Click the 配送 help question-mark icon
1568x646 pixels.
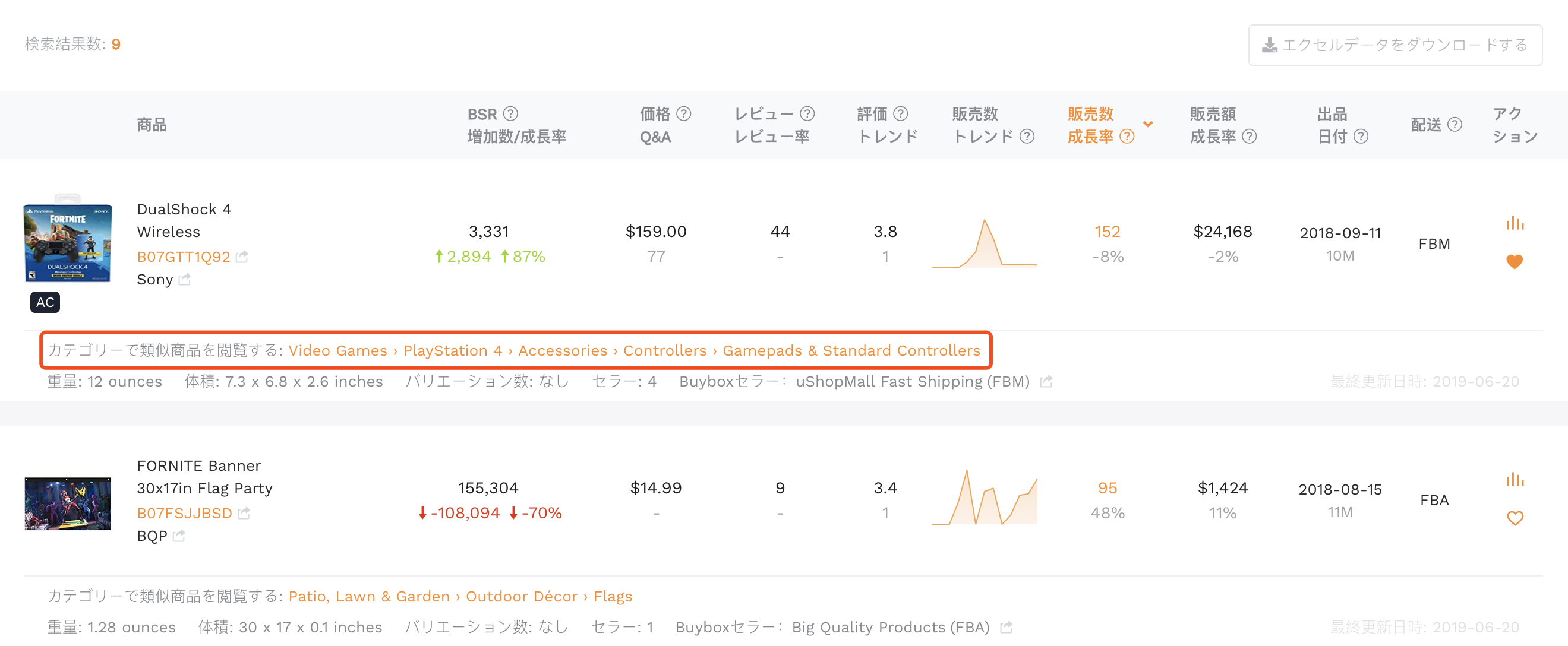tap(1455, 125)
